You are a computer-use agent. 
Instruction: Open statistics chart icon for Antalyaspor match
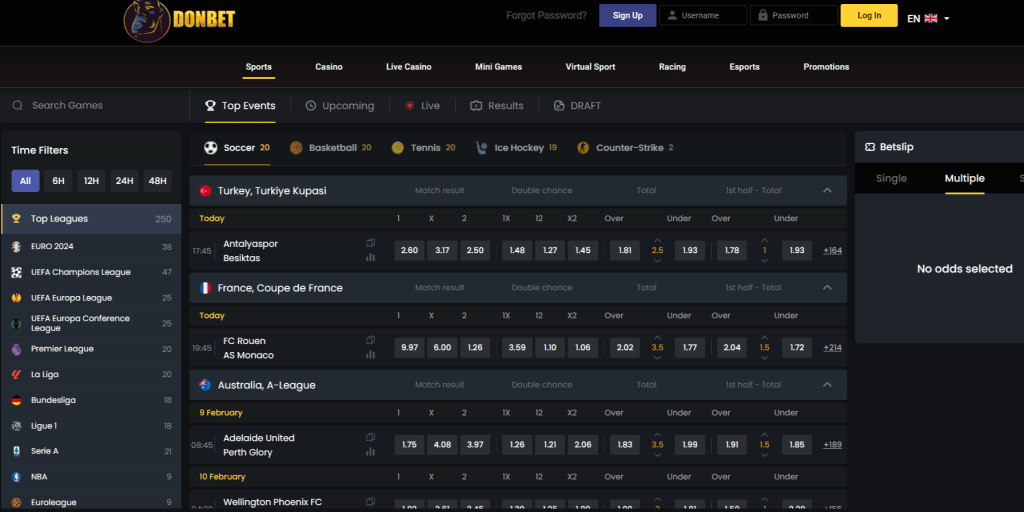tap(370, 257)
